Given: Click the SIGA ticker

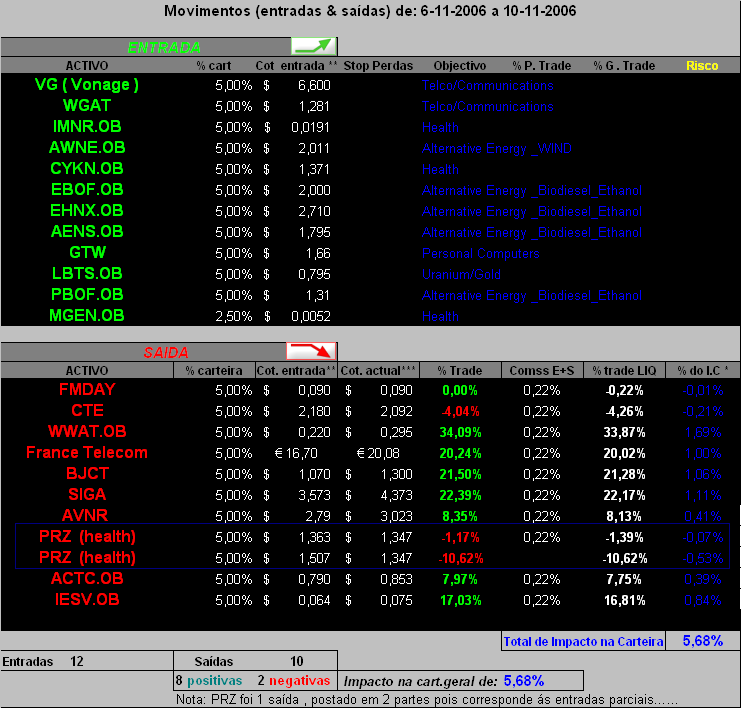Looking at the screenshot, I should click(87, 494).
